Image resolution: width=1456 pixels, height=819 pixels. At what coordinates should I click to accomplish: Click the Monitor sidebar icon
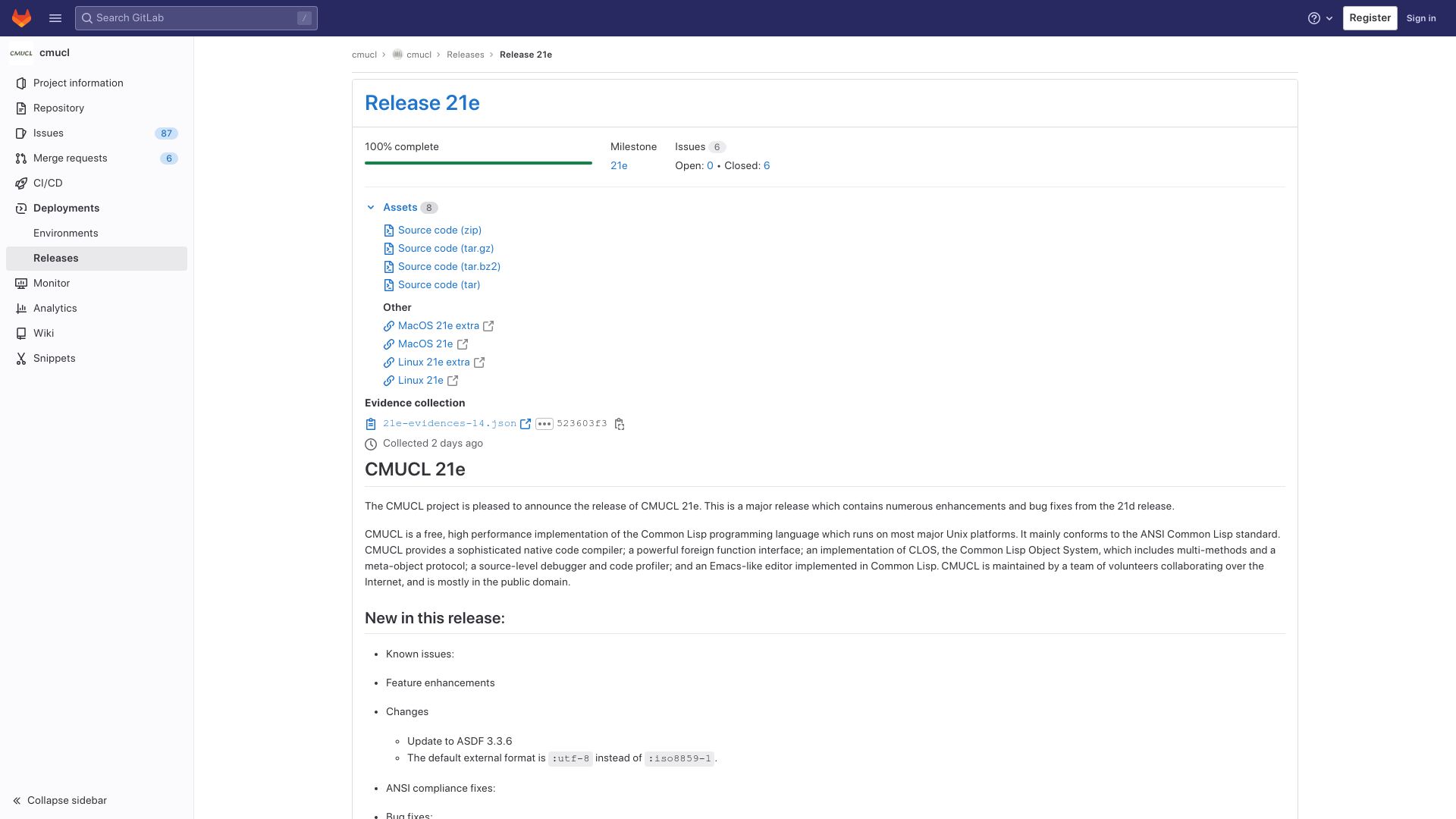tap(21, 284)
